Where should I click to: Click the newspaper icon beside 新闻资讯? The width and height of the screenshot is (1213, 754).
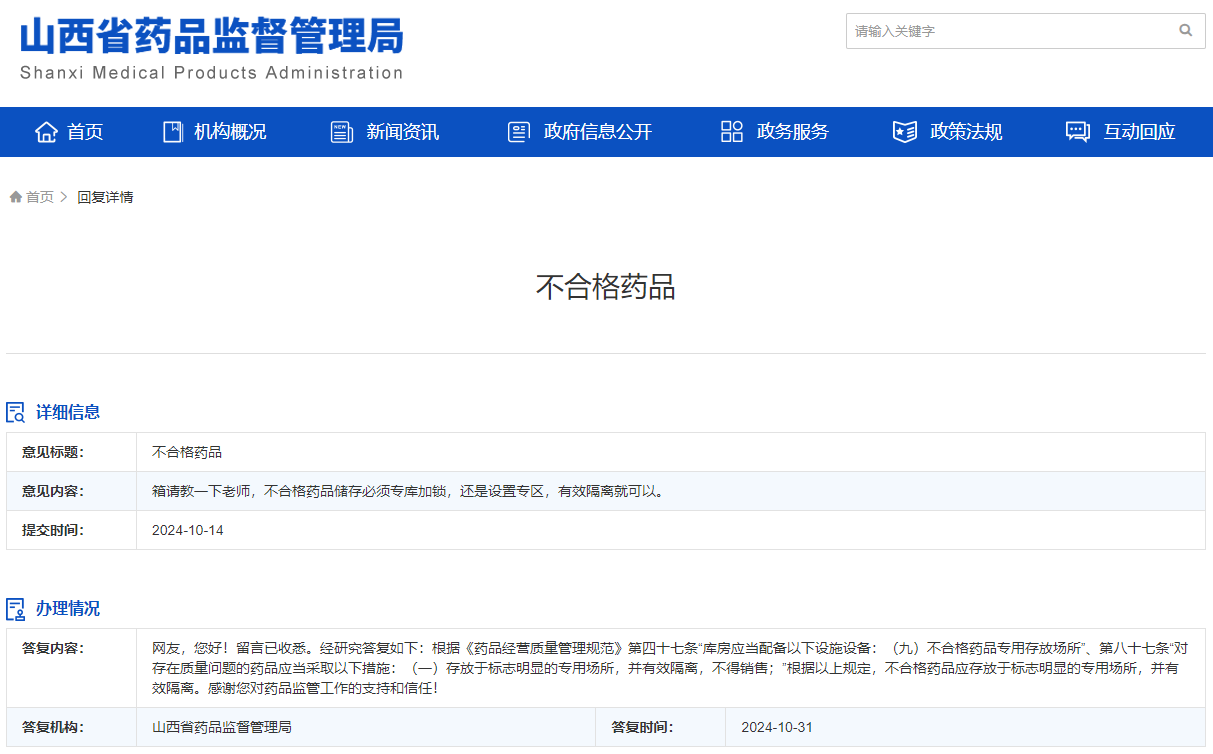coord(342,132)
